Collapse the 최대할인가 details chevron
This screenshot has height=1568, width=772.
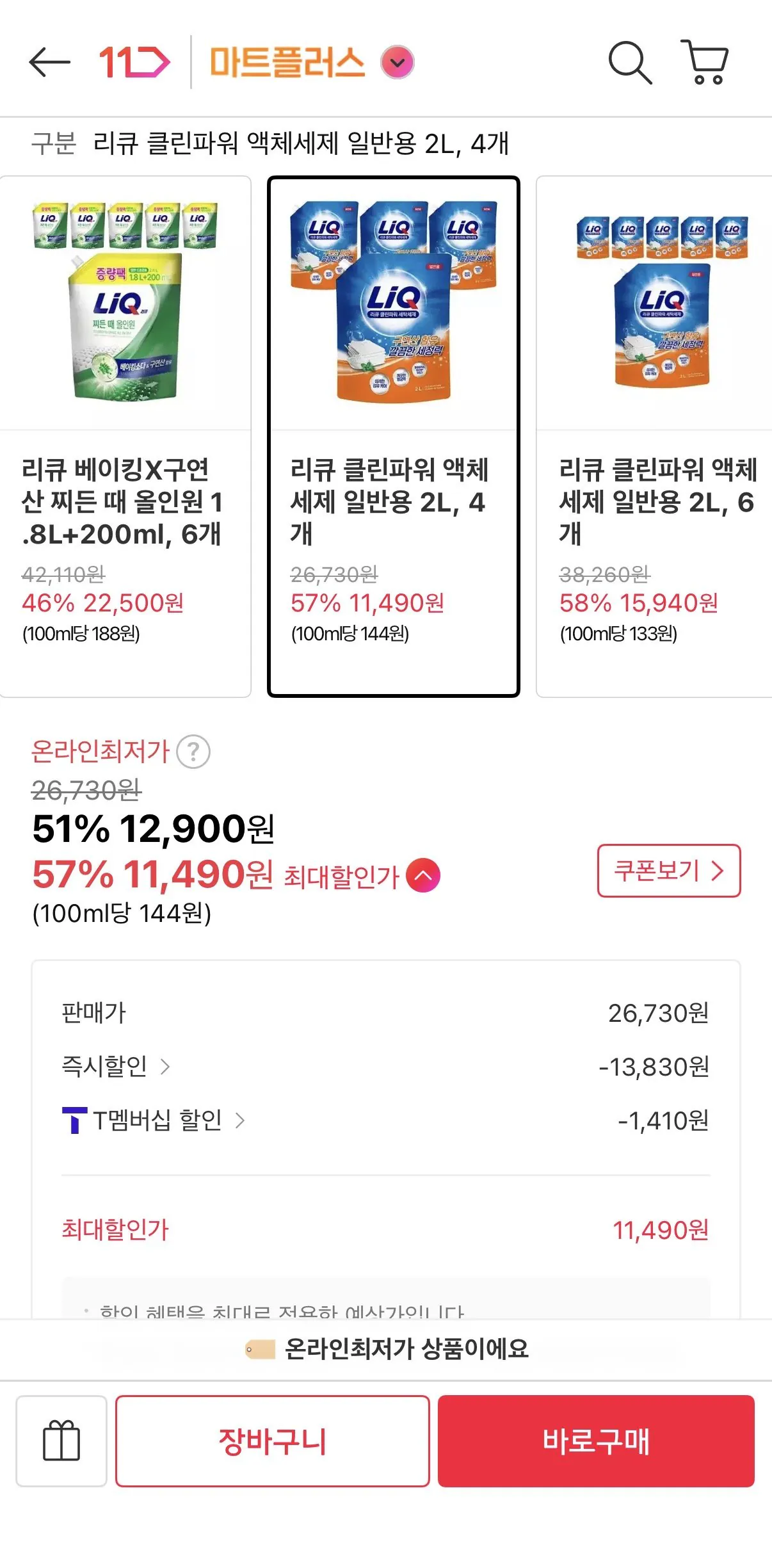(423, 875)
